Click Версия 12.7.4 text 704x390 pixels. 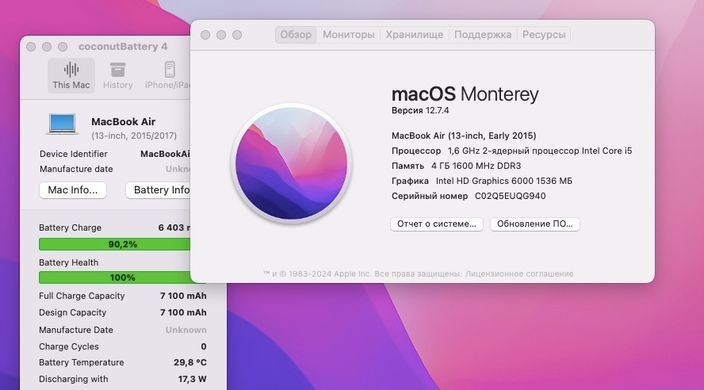[x=420, y=110]
